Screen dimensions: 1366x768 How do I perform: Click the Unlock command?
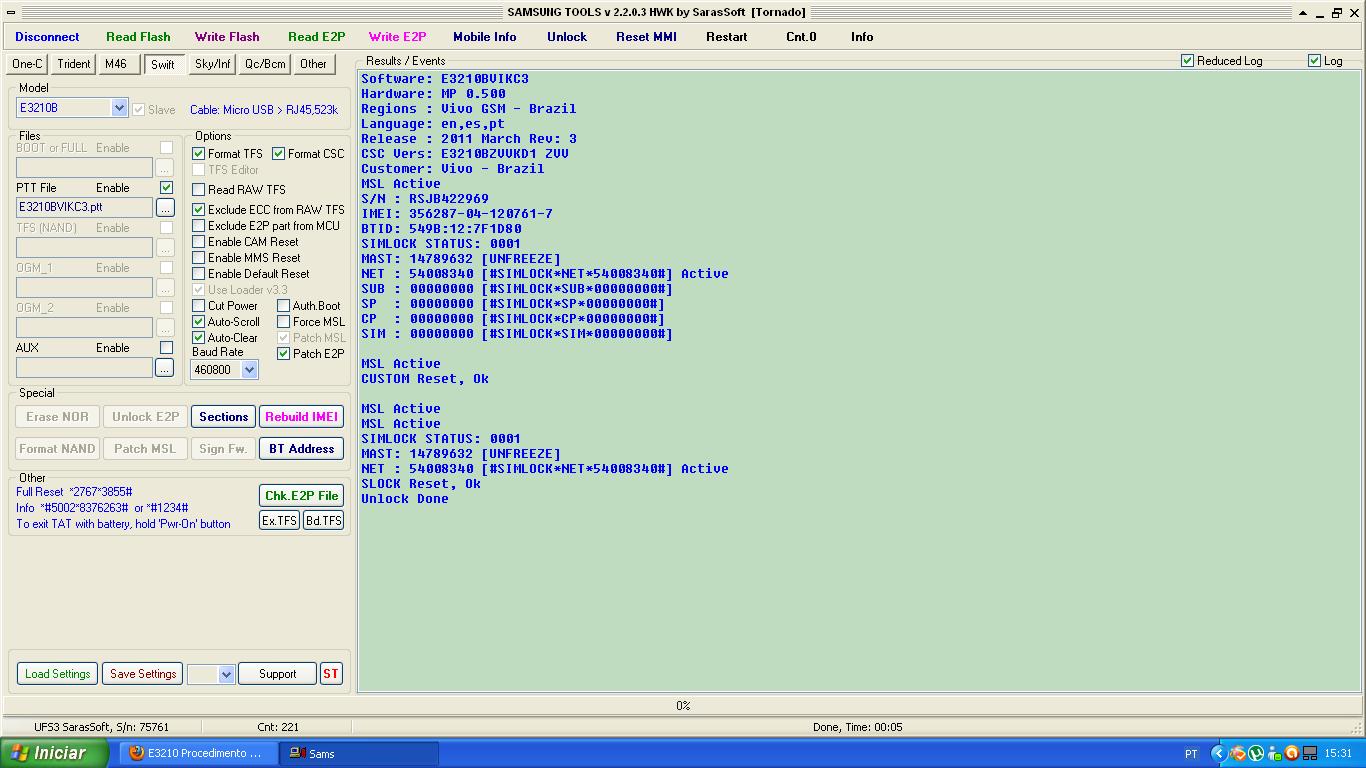(567, 37)
